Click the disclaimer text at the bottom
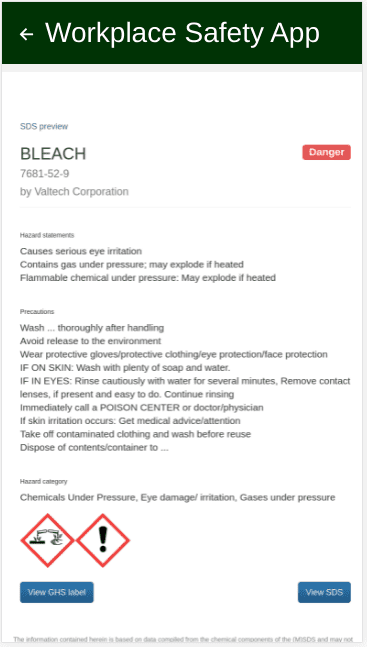367x647 pixels. (x=183, y=640)
